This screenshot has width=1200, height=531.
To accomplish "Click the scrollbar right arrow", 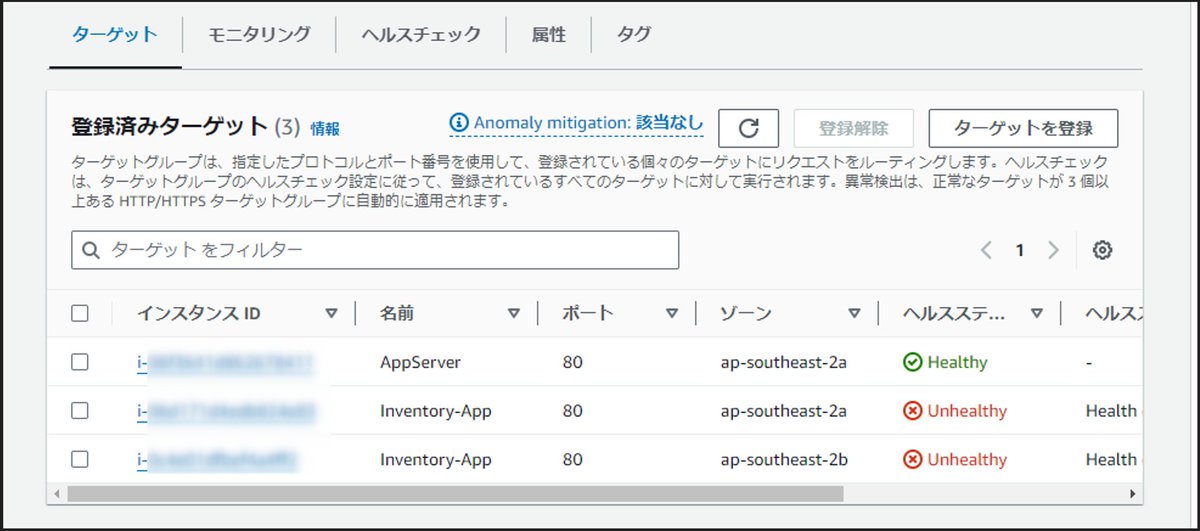I will tap(1132, 493).
